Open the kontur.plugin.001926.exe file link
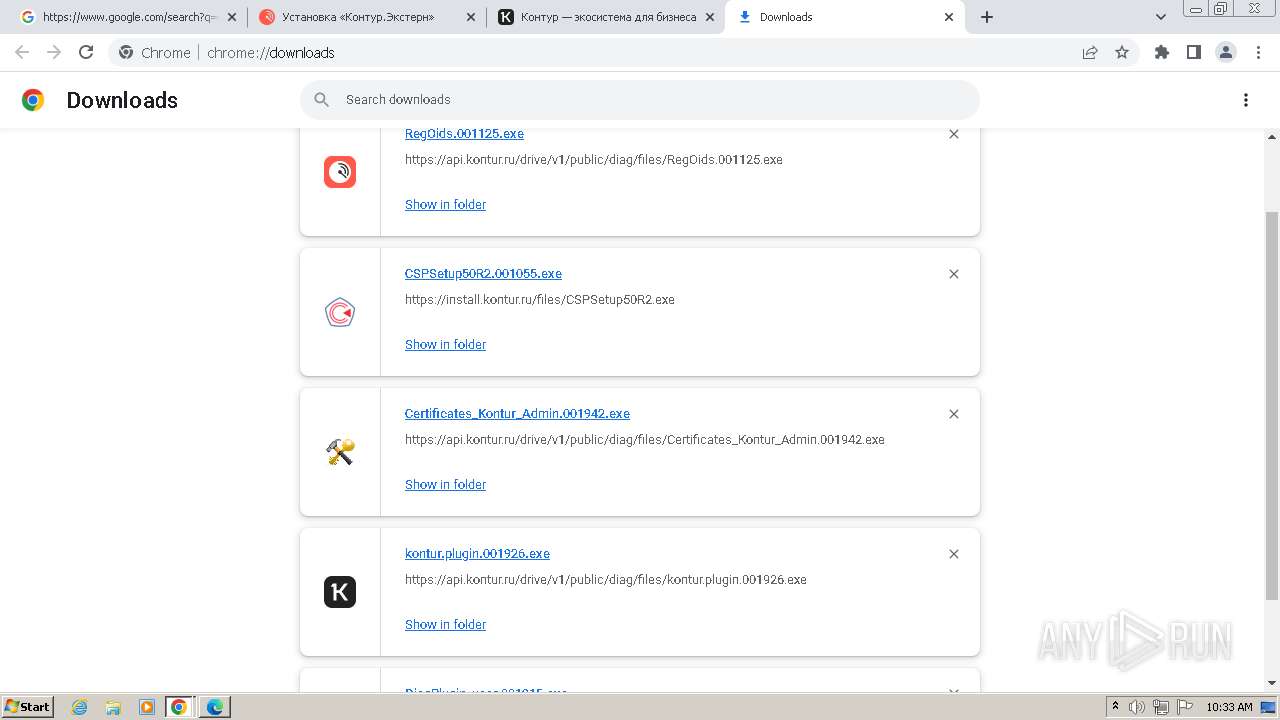Image resolution: width=1280 pixels, height=720 pixels. click(477, 553)
